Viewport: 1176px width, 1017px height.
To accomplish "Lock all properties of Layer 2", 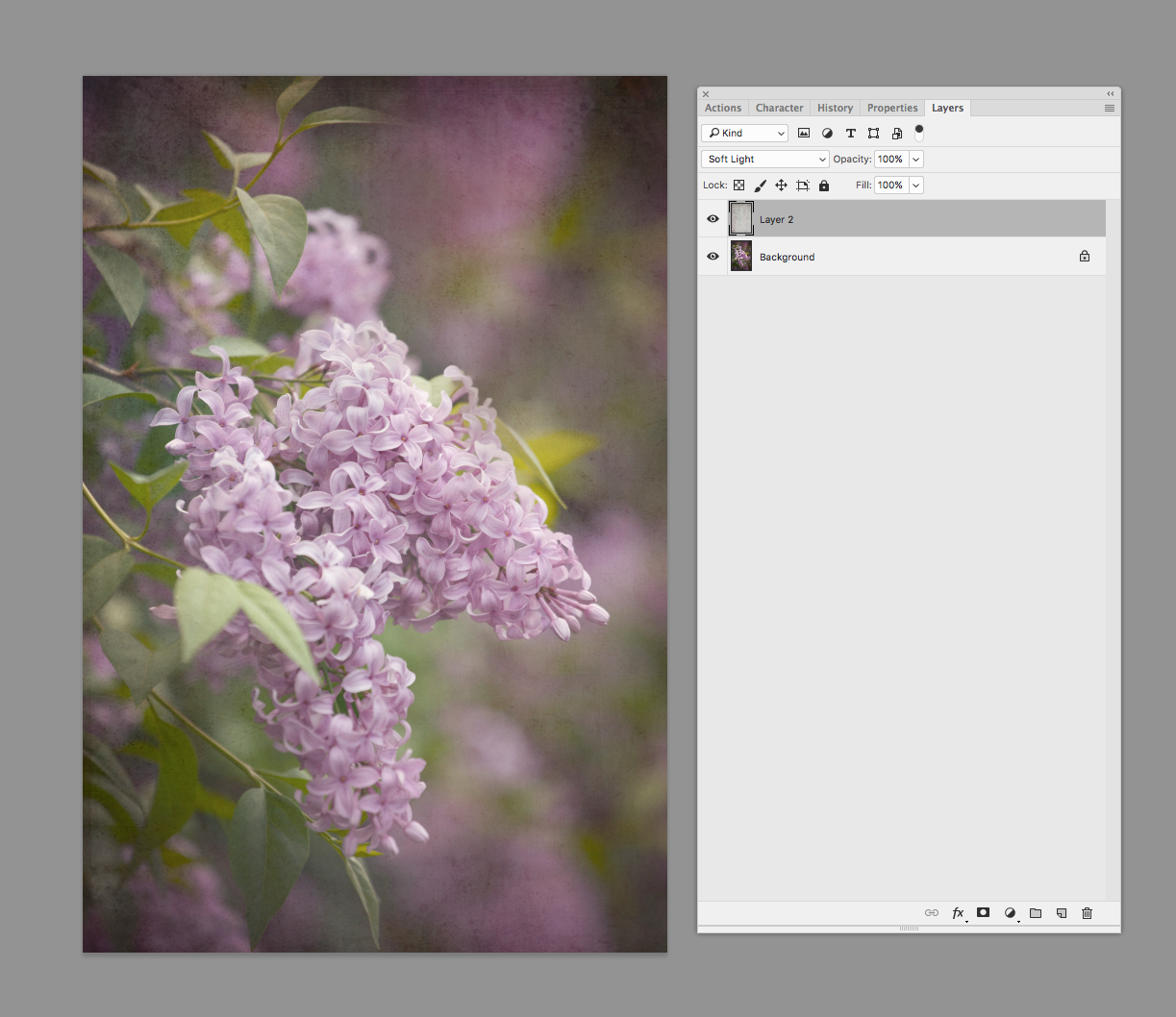I will click(x=824, y=185).
